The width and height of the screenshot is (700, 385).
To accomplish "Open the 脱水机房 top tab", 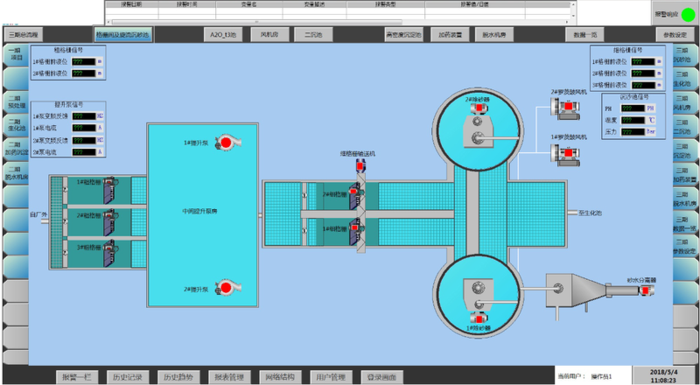I will click(x=494, y=34).
